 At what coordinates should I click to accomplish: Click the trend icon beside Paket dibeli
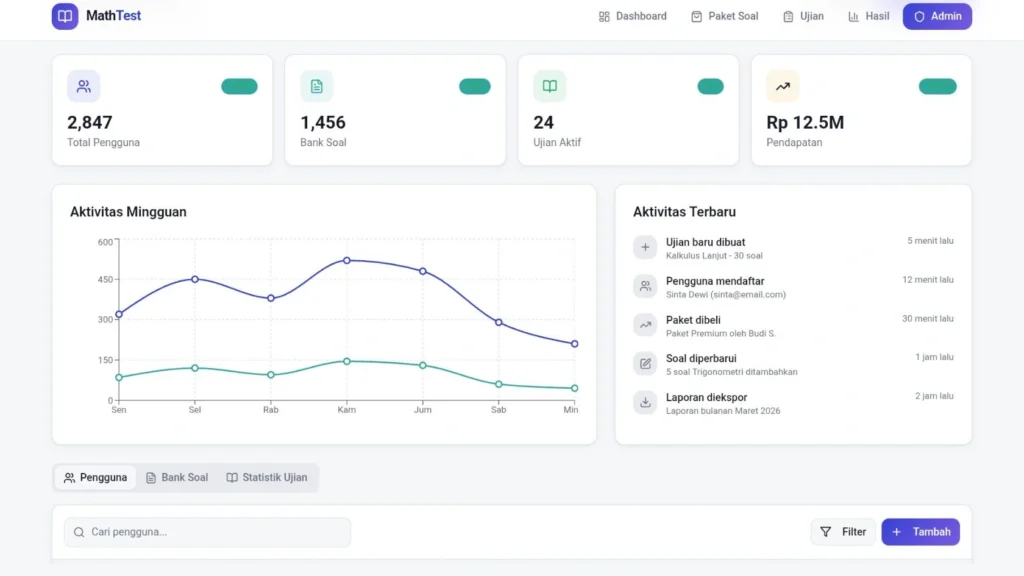pos(645,325)
